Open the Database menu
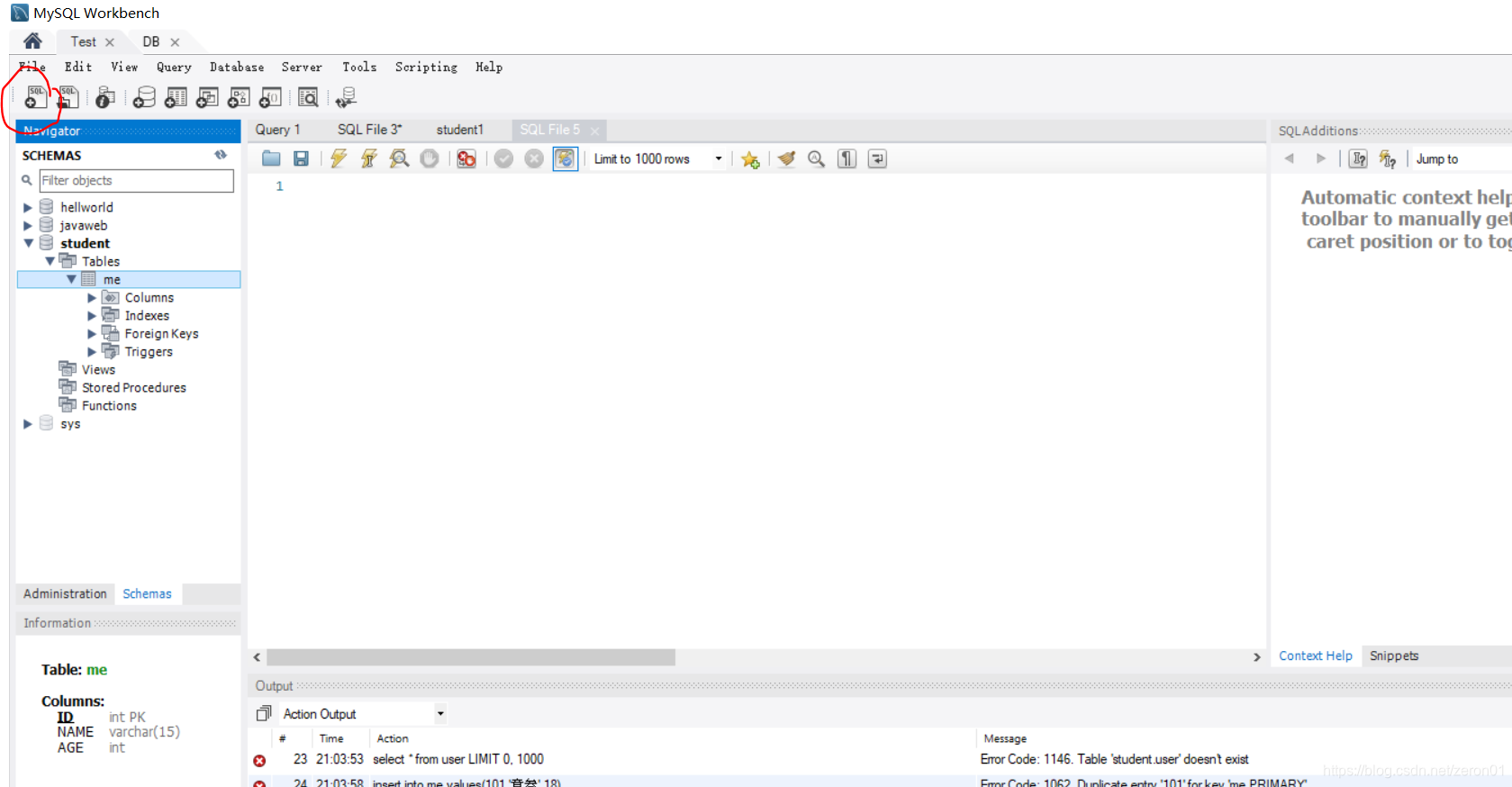Viewport: 1512px width, 787px height. point(237,67)
